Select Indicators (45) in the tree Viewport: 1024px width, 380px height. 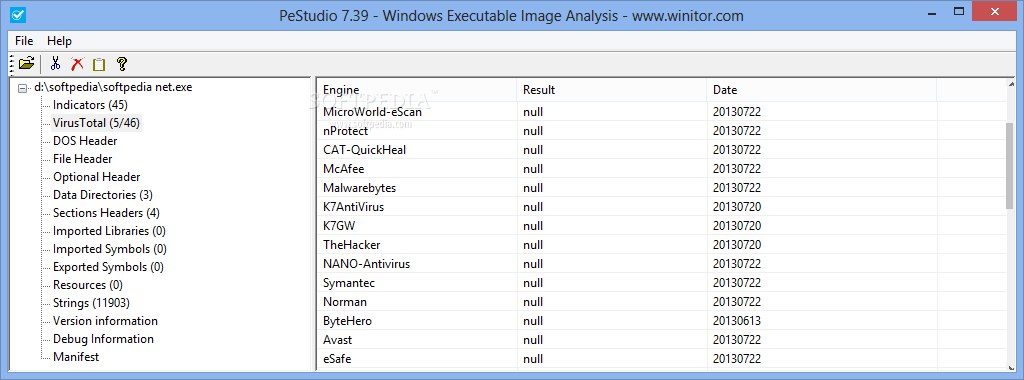[x=90, y=104]
